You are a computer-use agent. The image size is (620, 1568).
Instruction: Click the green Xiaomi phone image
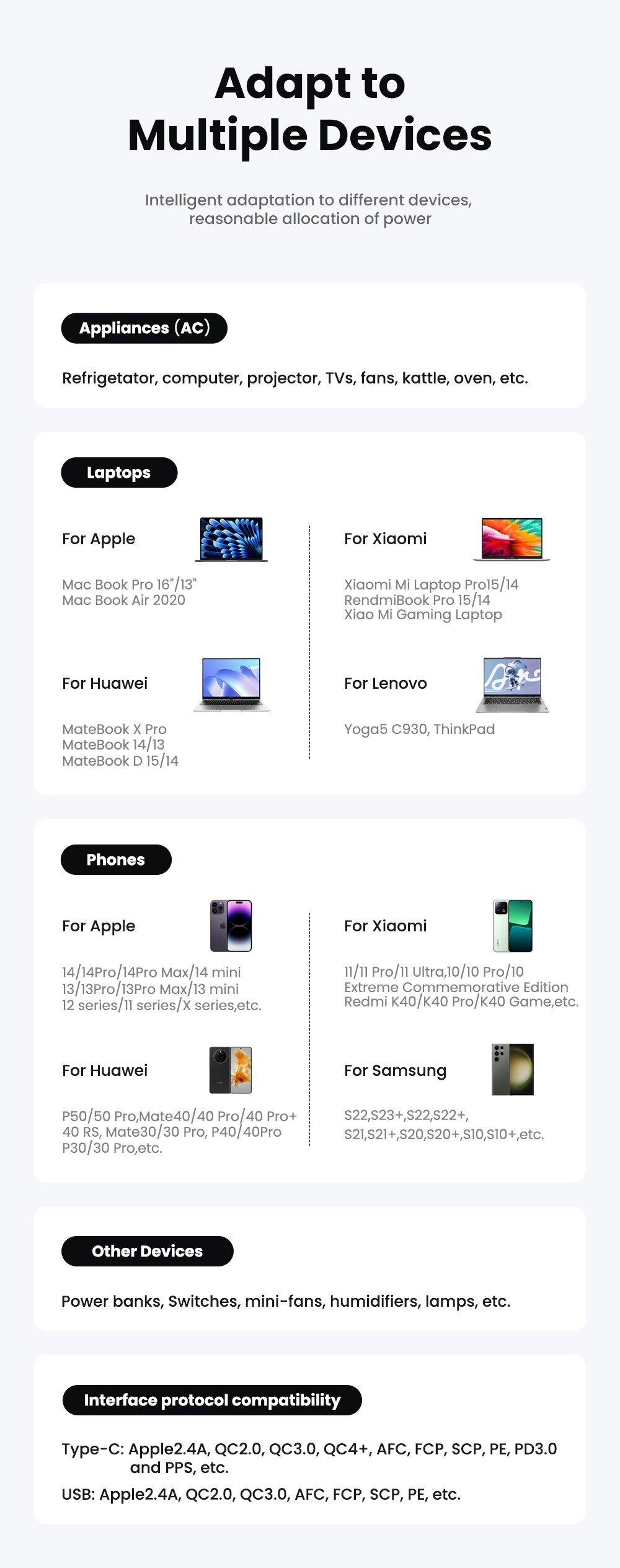point(513,926)
